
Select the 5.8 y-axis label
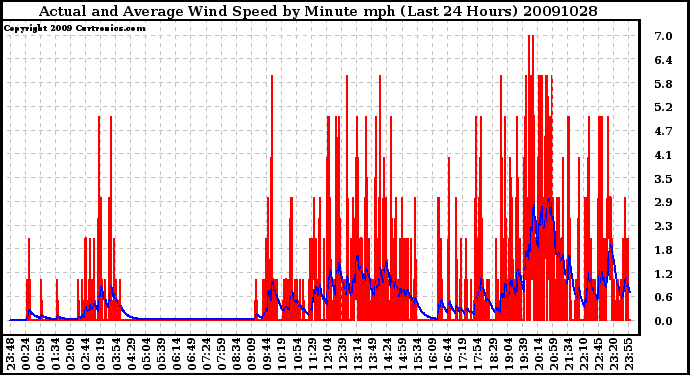coord(663,84)
